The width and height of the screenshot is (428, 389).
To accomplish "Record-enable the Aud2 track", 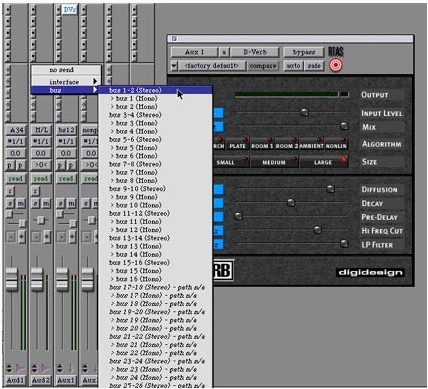I will pos(36,191).
